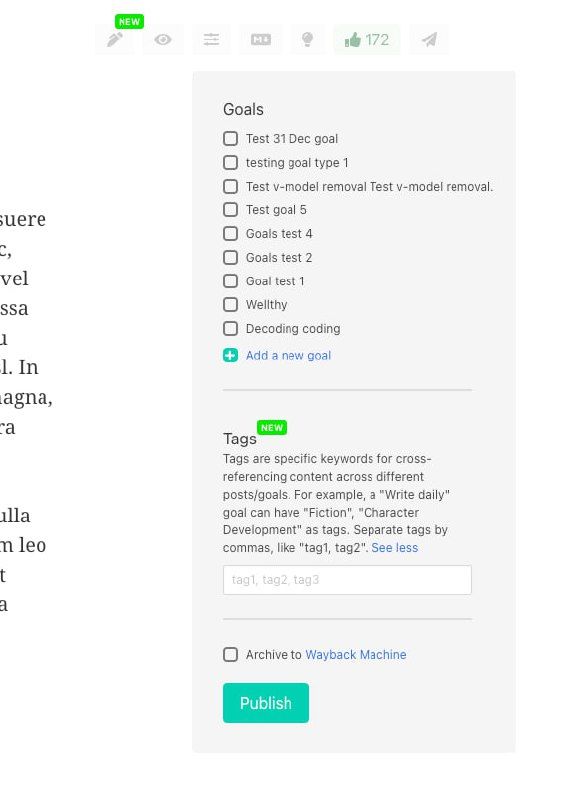Enable the Test 31 Dec goal

(230, 139)
